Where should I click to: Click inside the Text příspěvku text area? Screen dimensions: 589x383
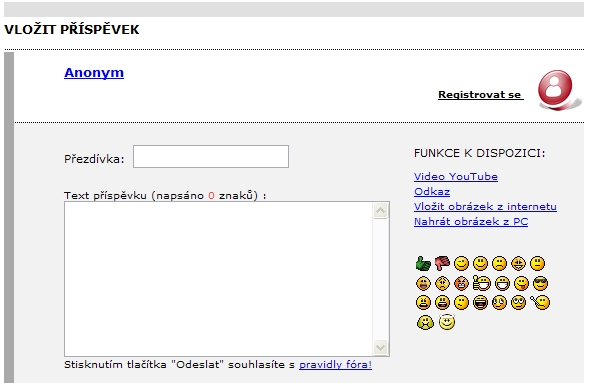point(219,279)
